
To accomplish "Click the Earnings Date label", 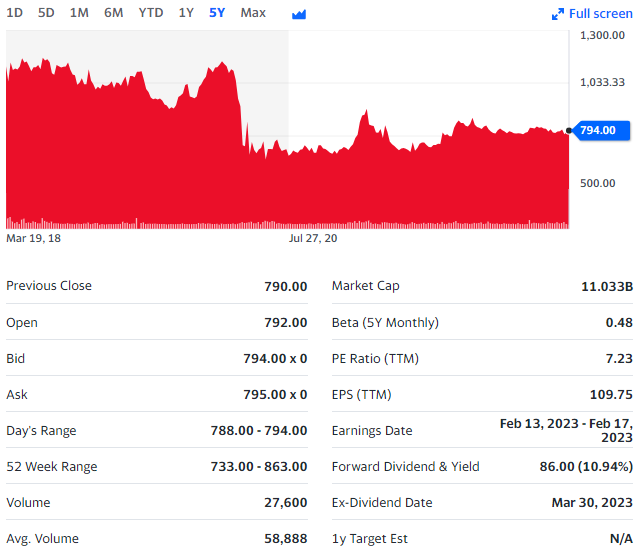I will pyautogui.click(x=372, y=431).
